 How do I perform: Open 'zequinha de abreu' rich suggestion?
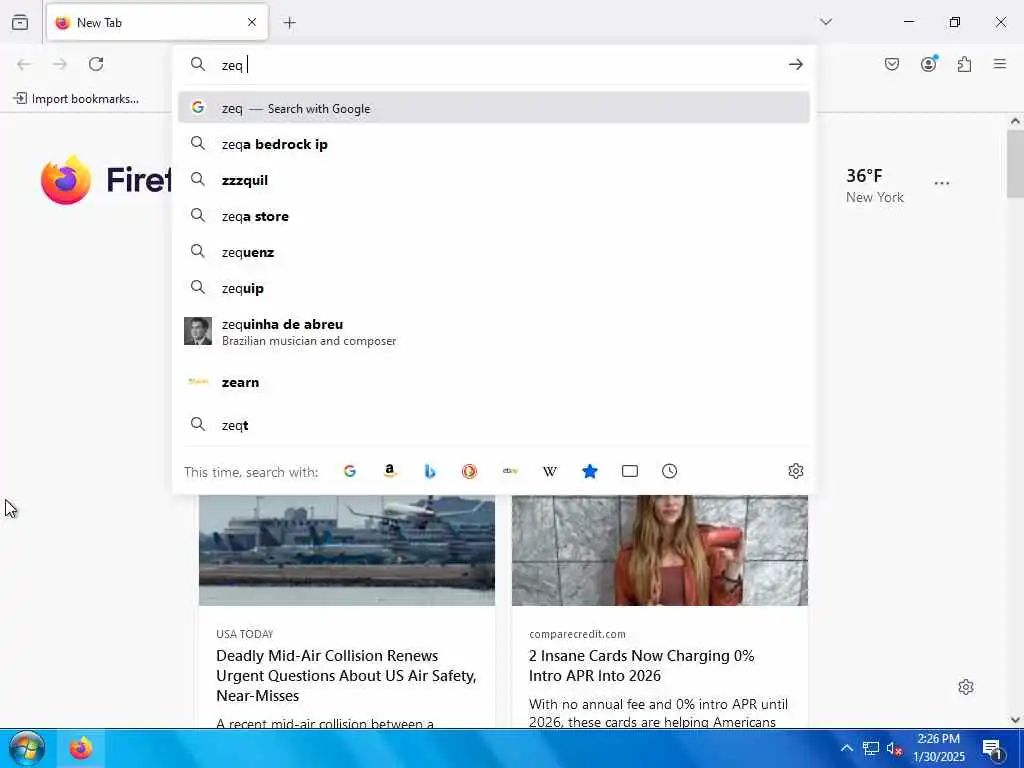pyautogui.click(x=494, y=332)
